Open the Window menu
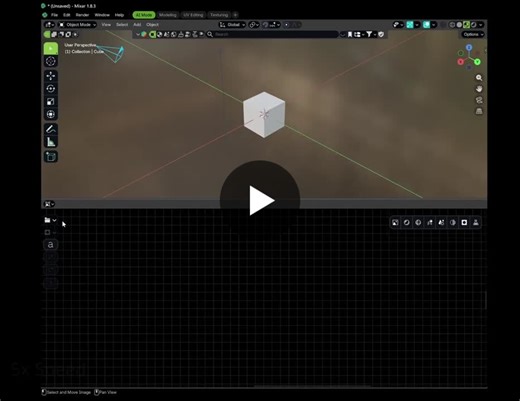This screenshot has height=401, width=520. coord(102,15)
